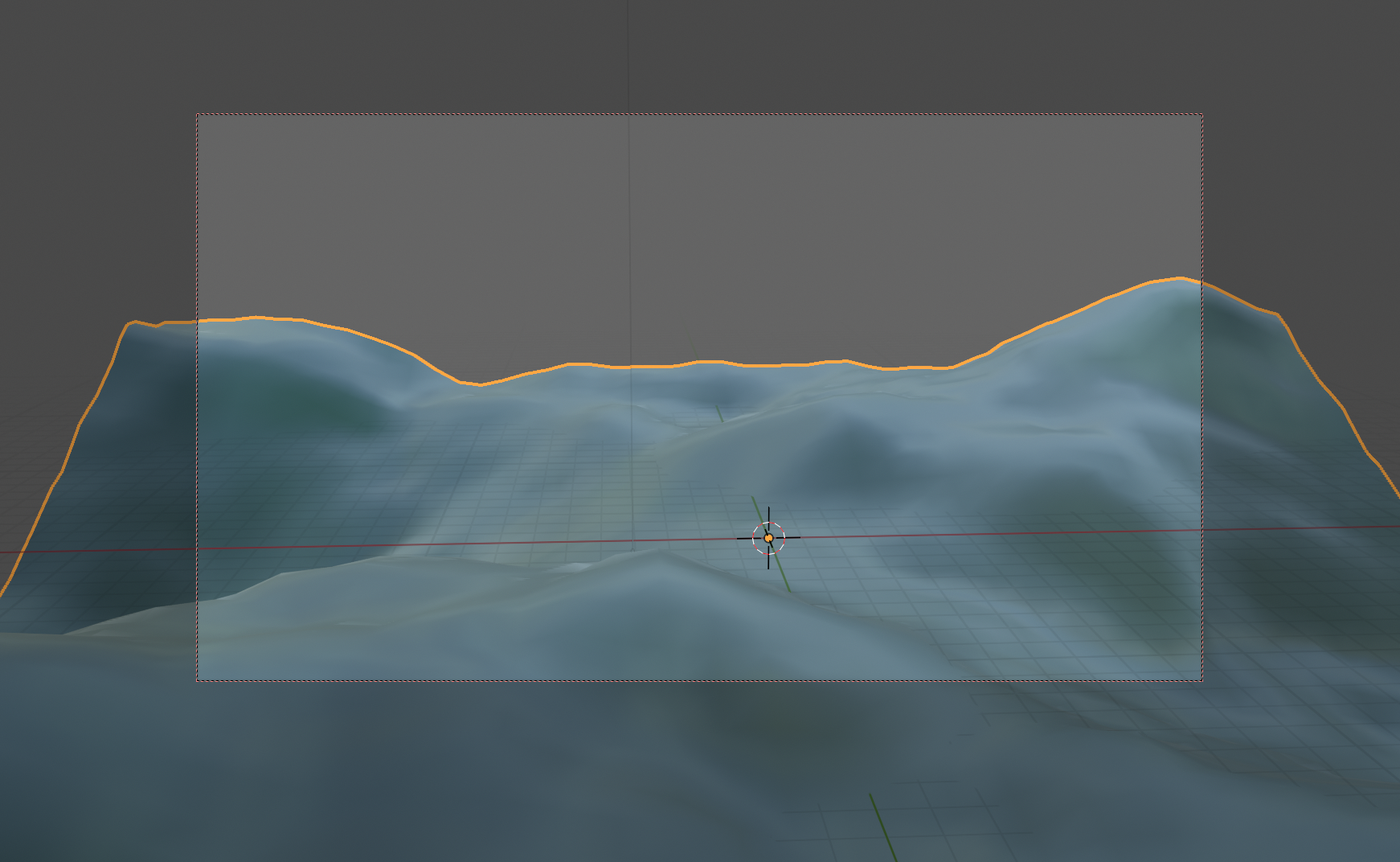The height and width of the screenshot is (862, 1400).
Task: Click the dark background above the camera frame
Action: [x=699, y=56]
